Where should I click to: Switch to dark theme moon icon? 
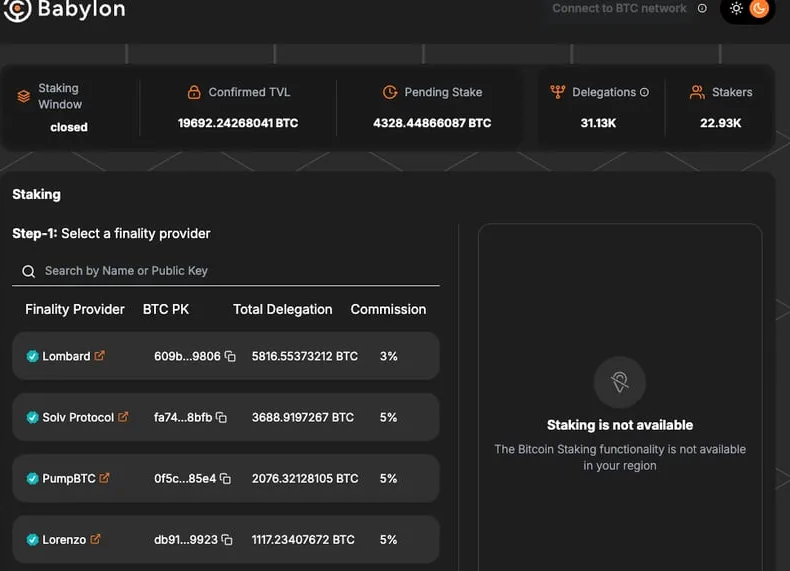759,9
